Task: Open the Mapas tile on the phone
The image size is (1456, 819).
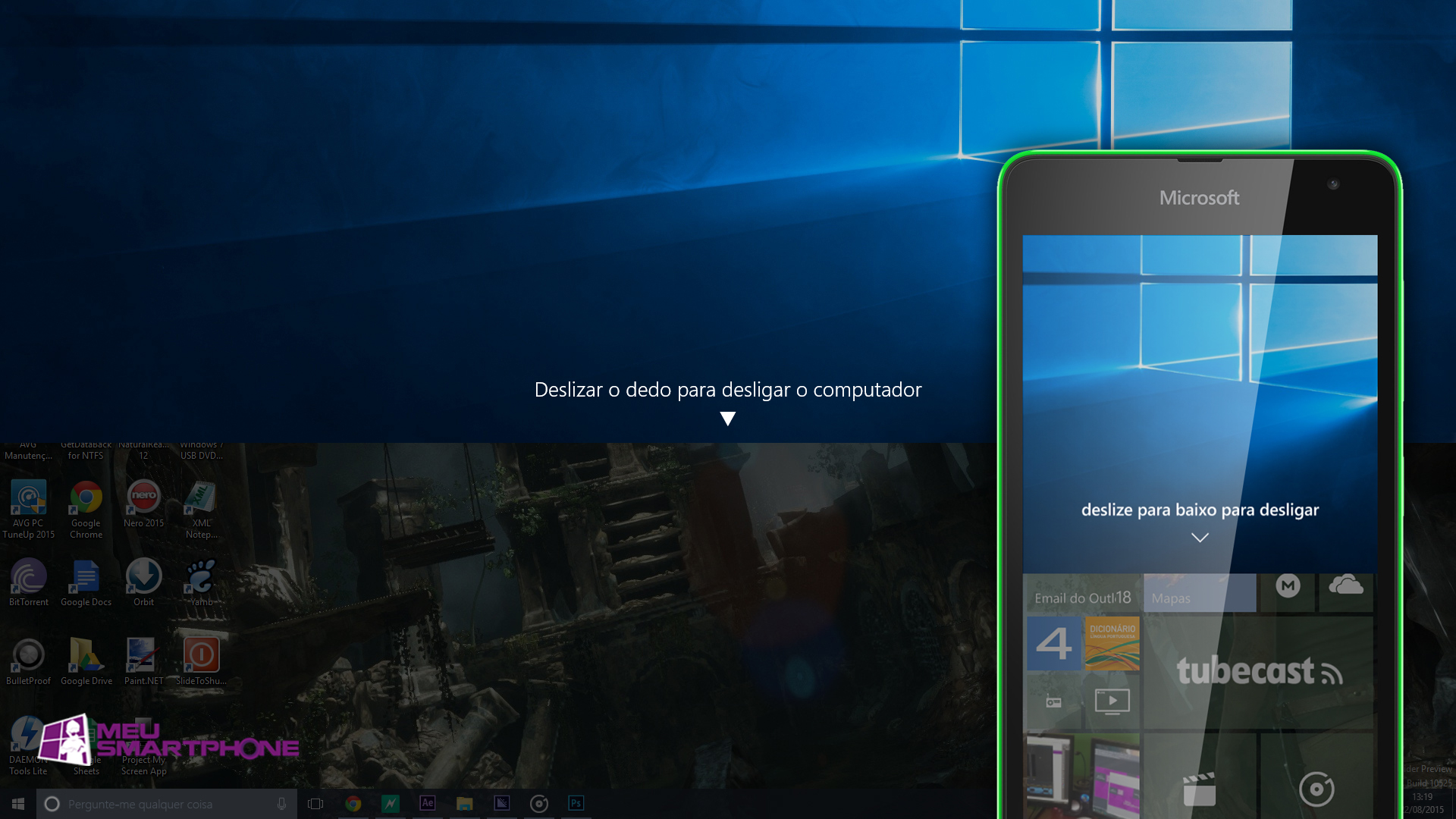Action: click(1200, 593)
